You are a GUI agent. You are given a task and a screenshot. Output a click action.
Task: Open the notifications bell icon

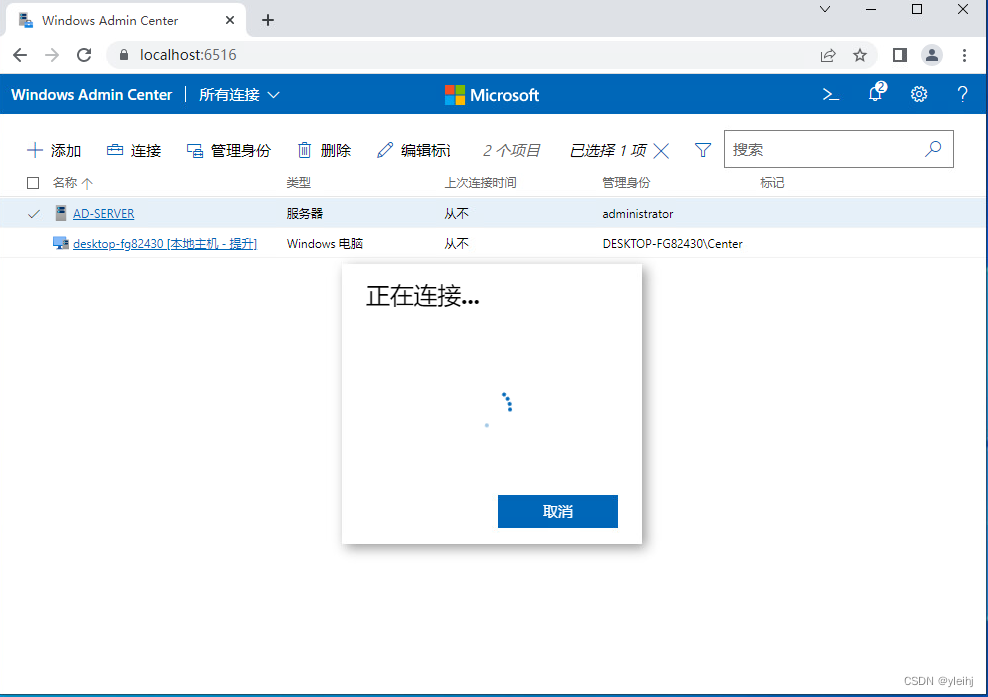point(875,94)
